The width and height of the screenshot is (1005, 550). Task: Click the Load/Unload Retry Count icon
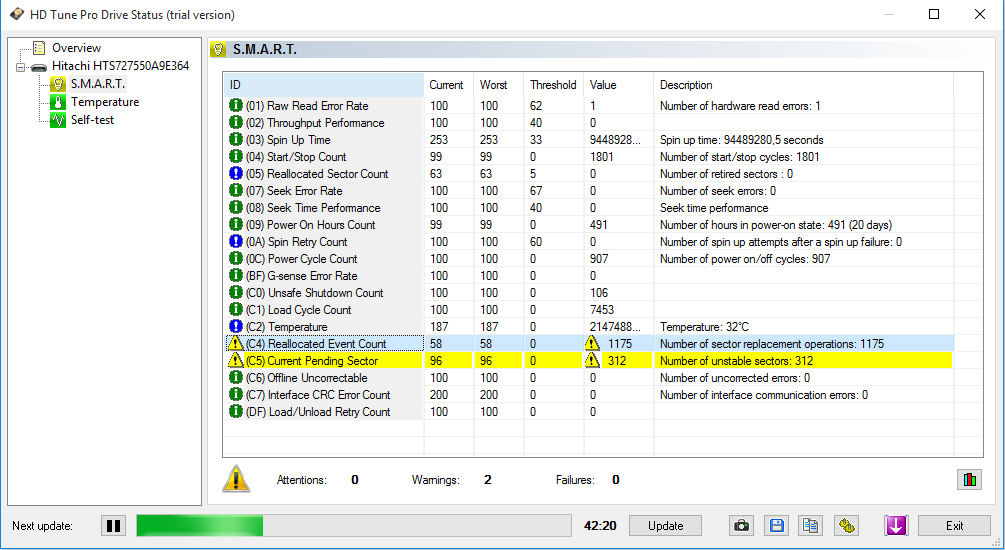(236, 412)
